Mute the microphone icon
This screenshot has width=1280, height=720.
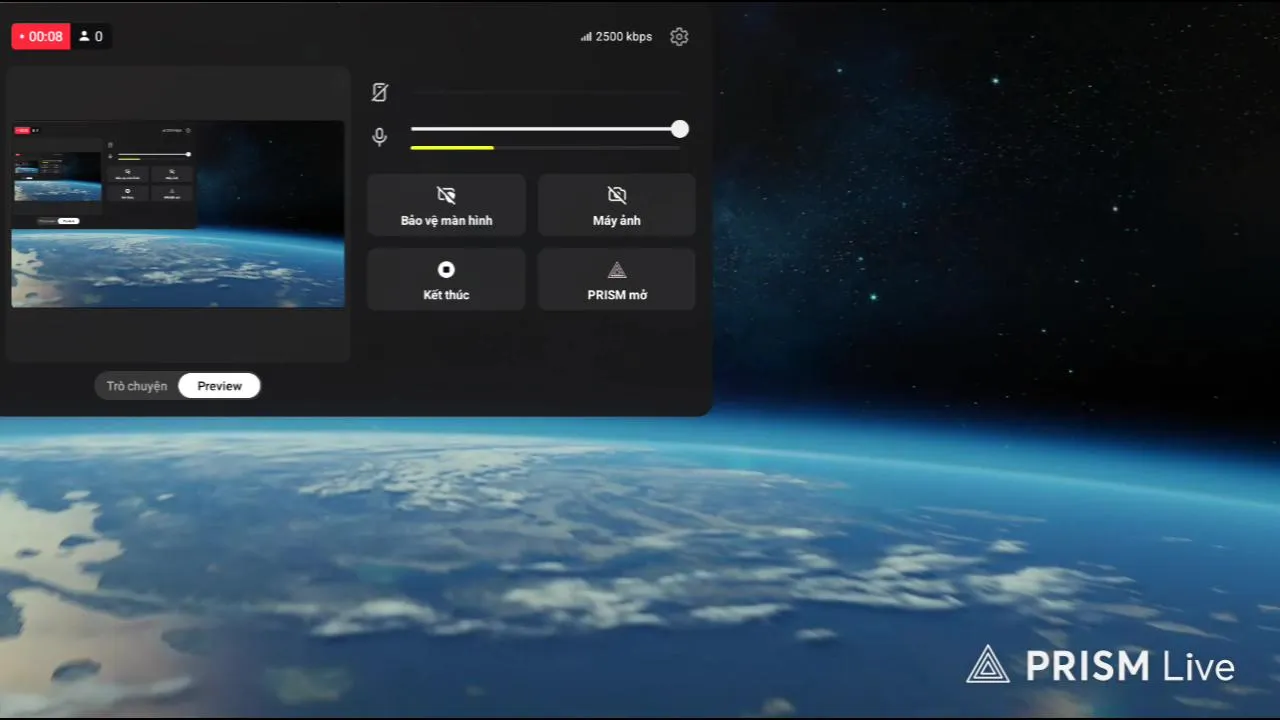pyautogui.click(x=380, y=137)
